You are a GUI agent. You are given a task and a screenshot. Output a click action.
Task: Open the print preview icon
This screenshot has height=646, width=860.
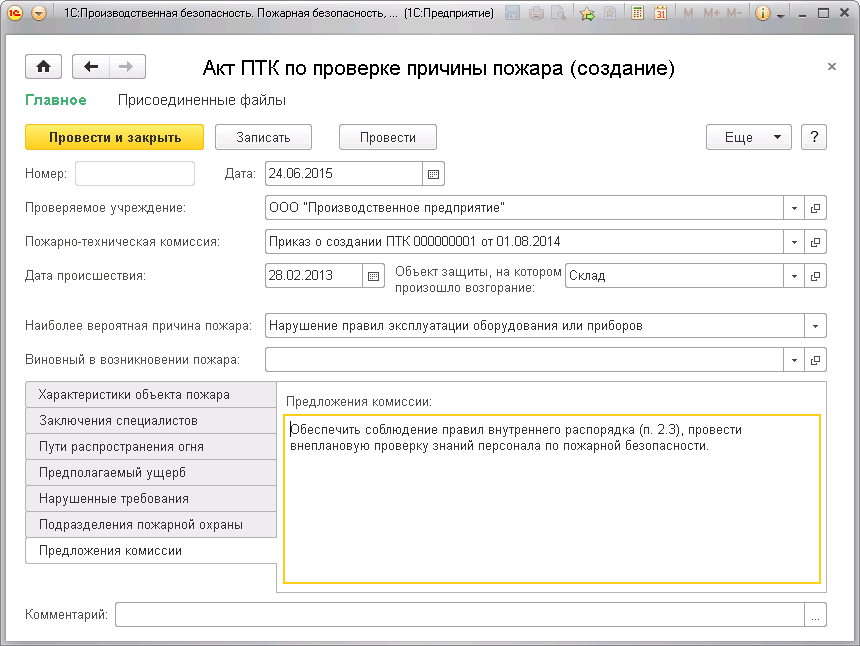point(560,13)
